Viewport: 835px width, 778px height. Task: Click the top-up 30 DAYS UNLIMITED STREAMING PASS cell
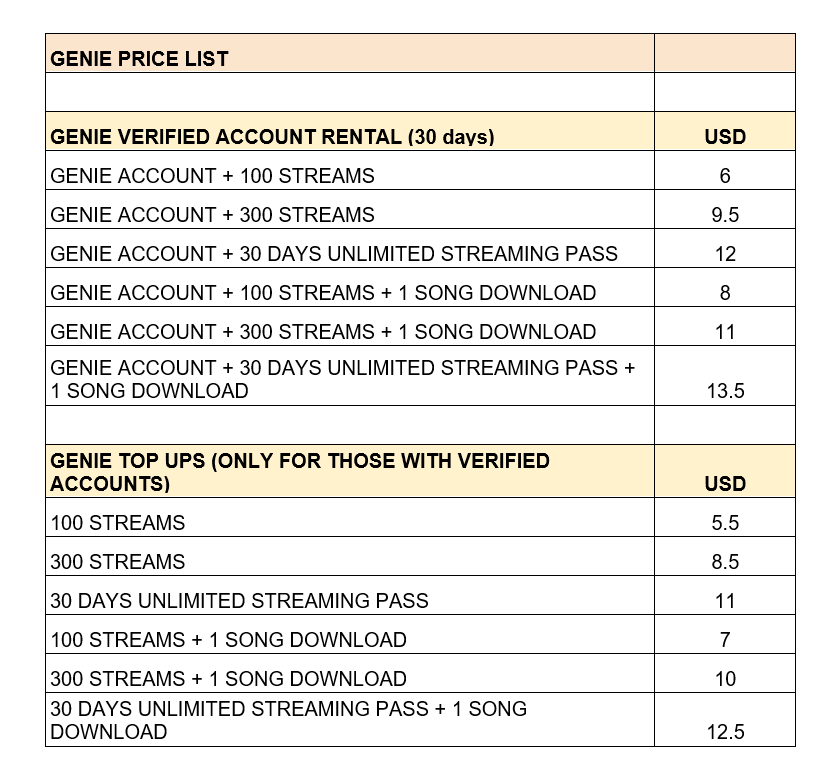pyautogui.click(x=239, y=601)
